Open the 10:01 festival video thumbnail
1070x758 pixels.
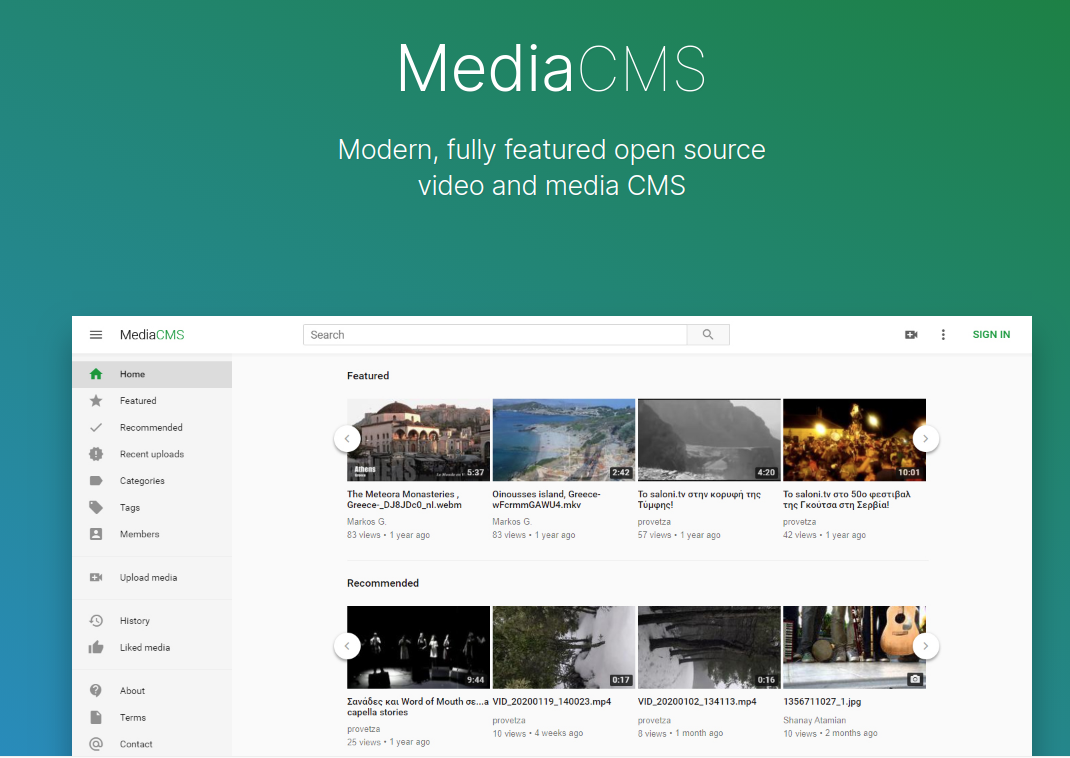click(x=854, y=440)
